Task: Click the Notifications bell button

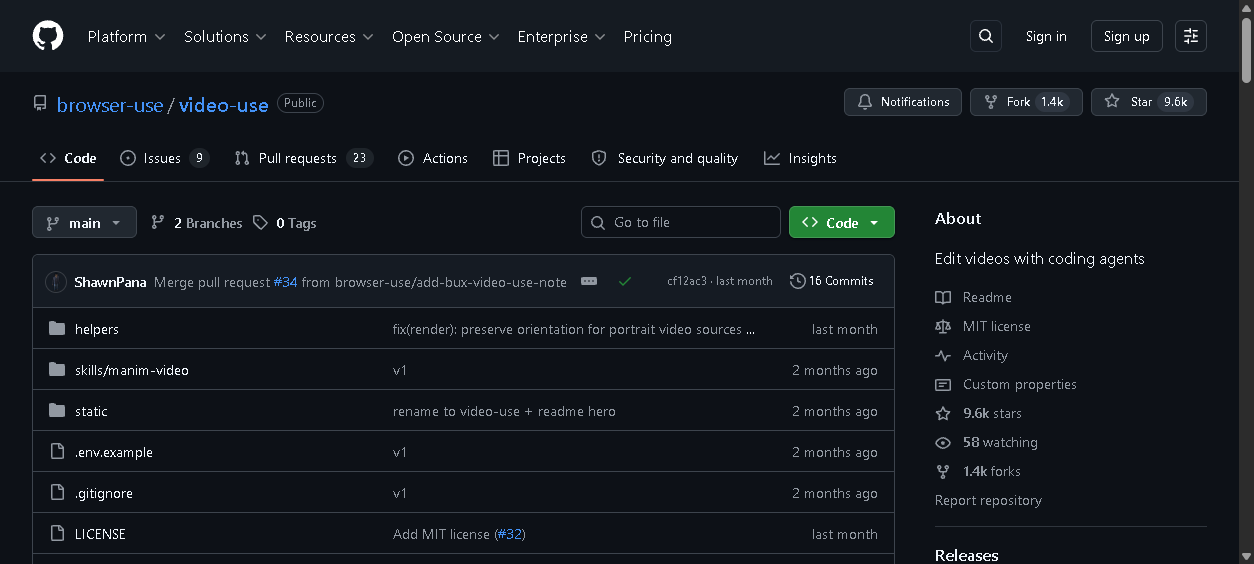Action: 903,102
